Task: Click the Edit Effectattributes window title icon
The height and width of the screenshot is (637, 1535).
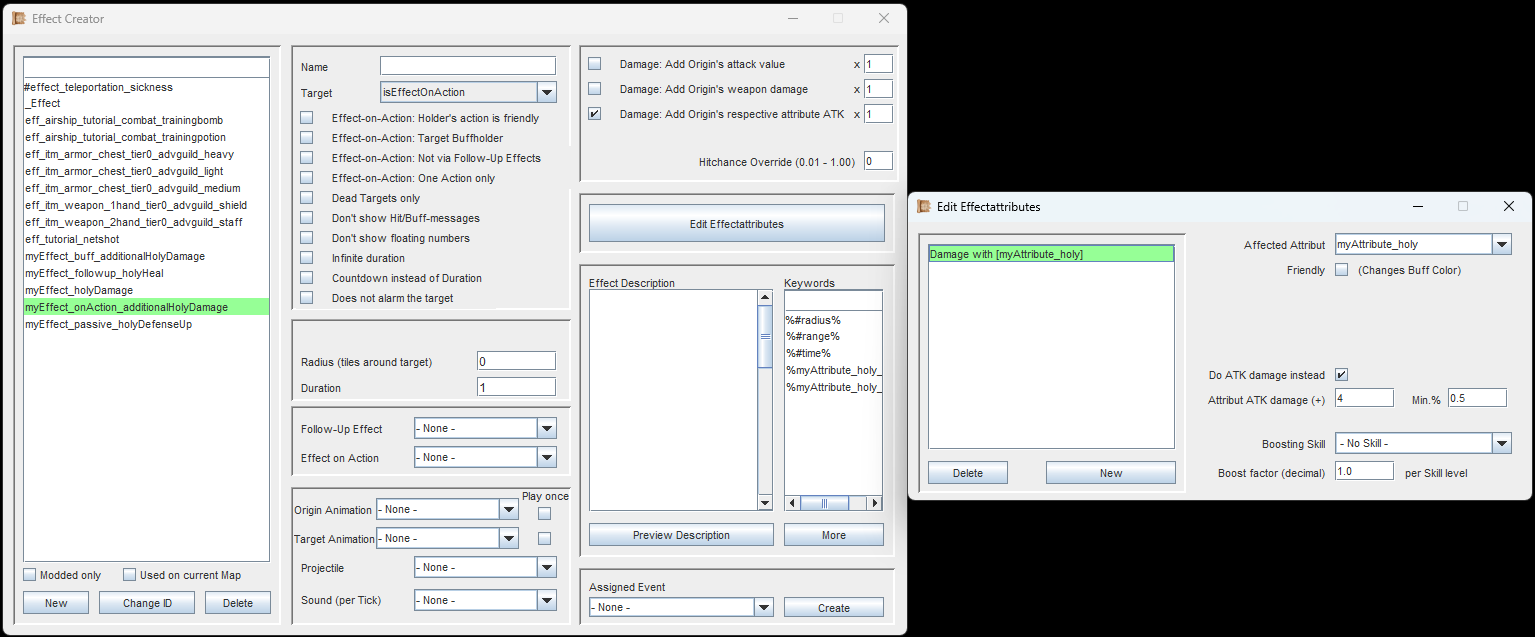Action: click(924, 206)
